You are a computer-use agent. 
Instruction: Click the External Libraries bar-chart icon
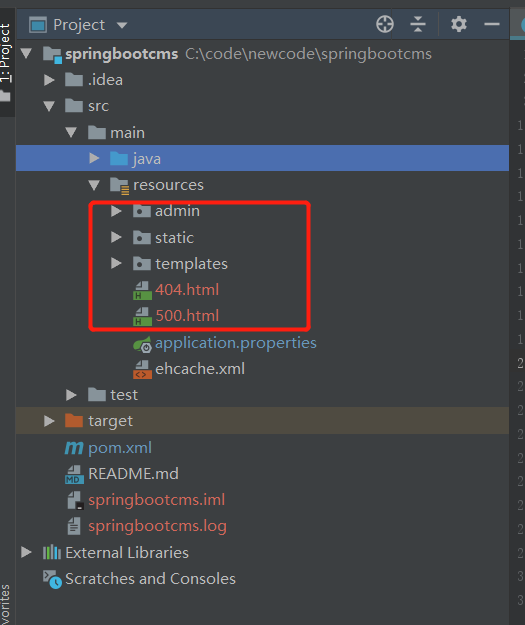(x=52, y=553)
